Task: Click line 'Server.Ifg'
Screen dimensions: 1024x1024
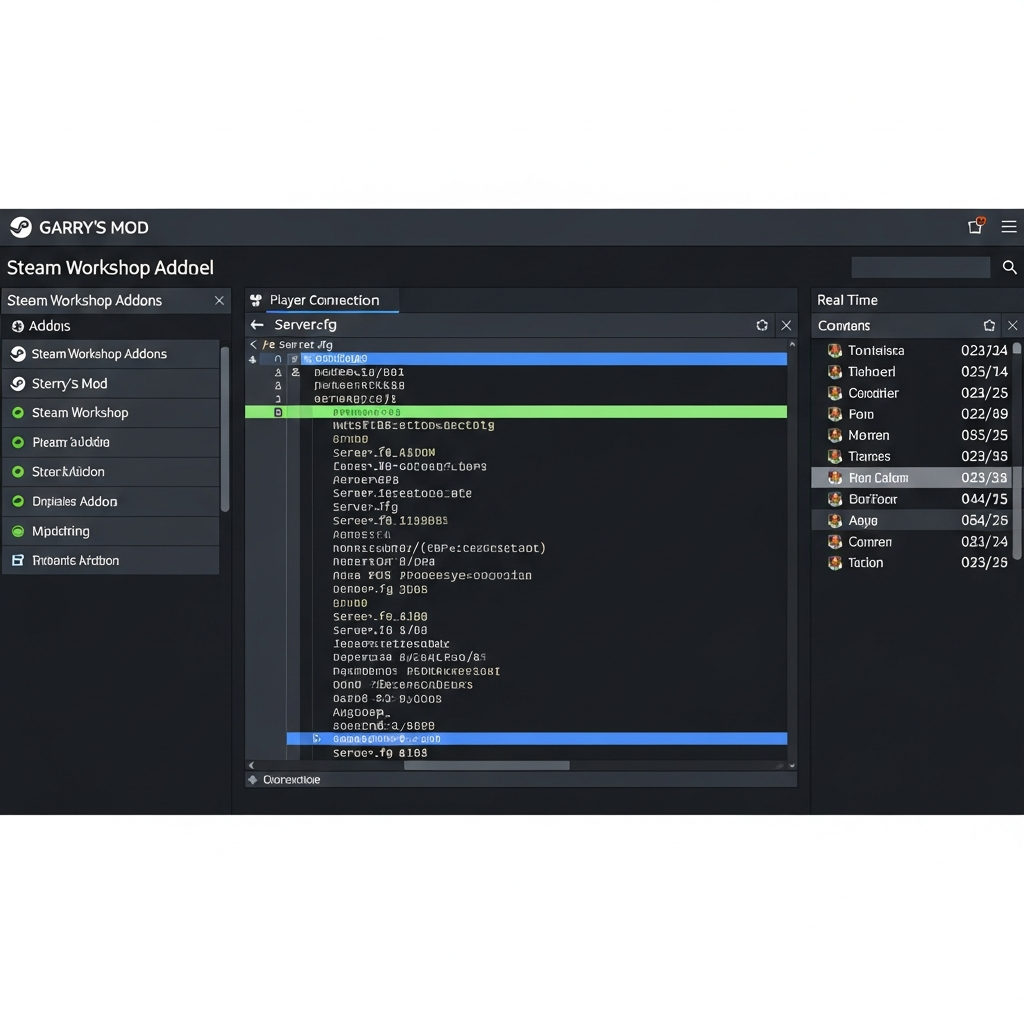Action: coord(365,507)
